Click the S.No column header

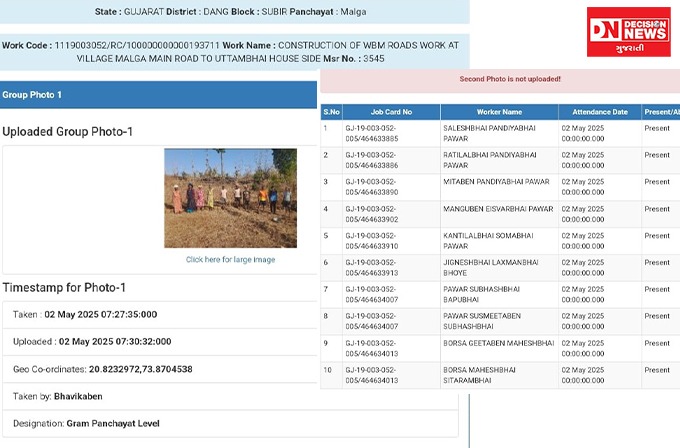331,112
